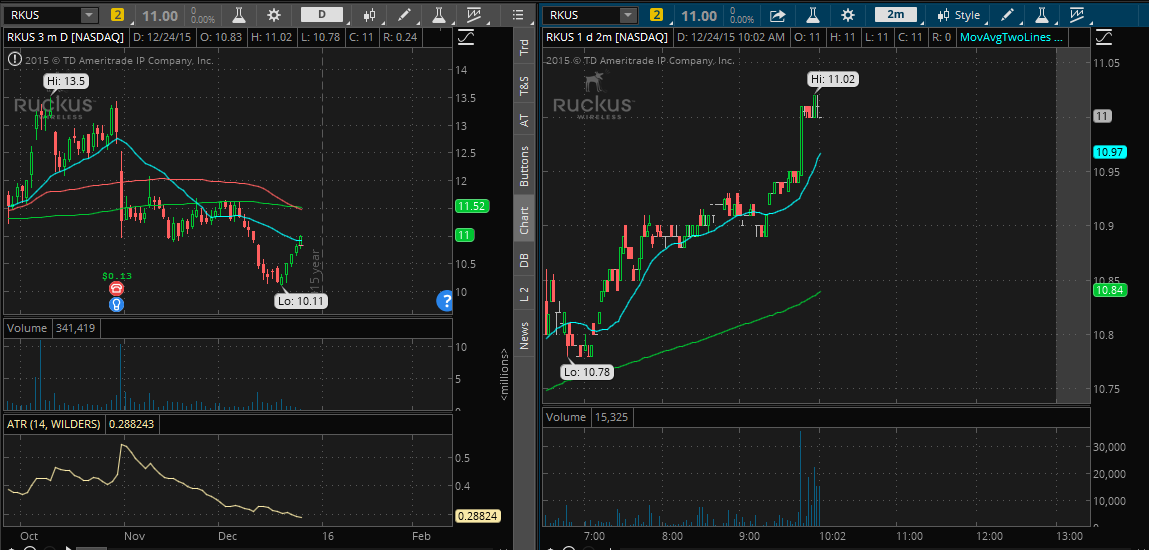This screenshot has height=550, width=1149.
Task: Click the right chart D: 12/24/15 10:02 AM field
Action: (731, 37)
